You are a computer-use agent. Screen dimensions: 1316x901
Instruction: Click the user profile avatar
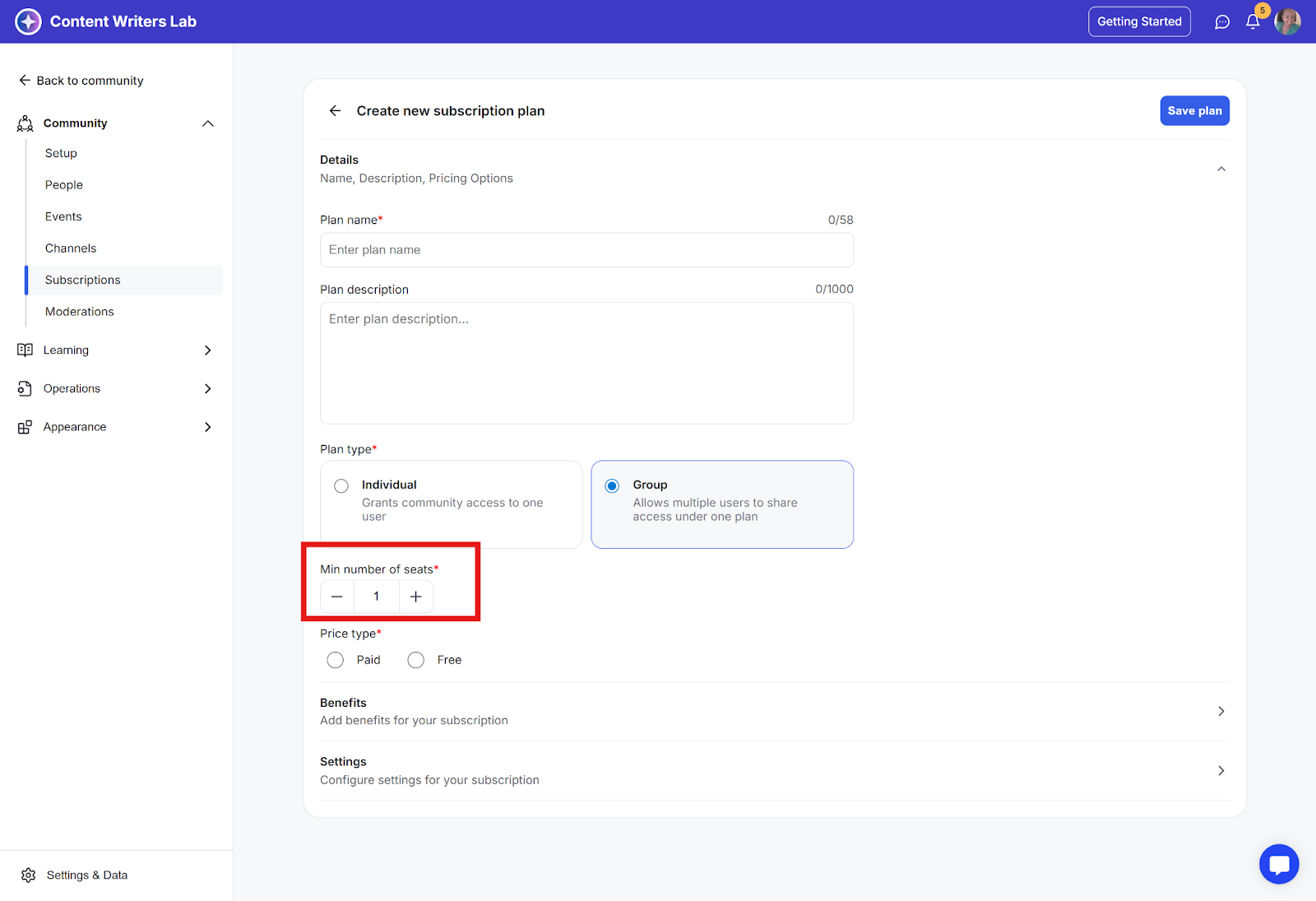point(1287,22)
